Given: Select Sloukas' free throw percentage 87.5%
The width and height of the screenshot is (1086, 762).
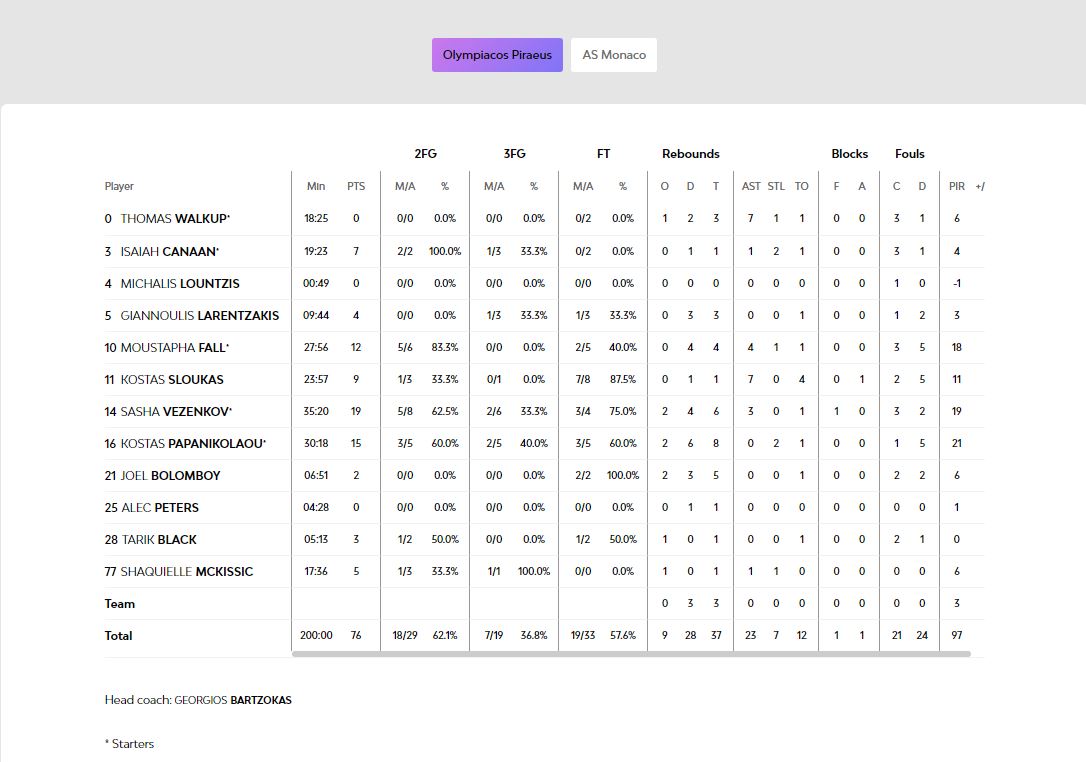Looking at the screenshot, I should tap(623, 379).
